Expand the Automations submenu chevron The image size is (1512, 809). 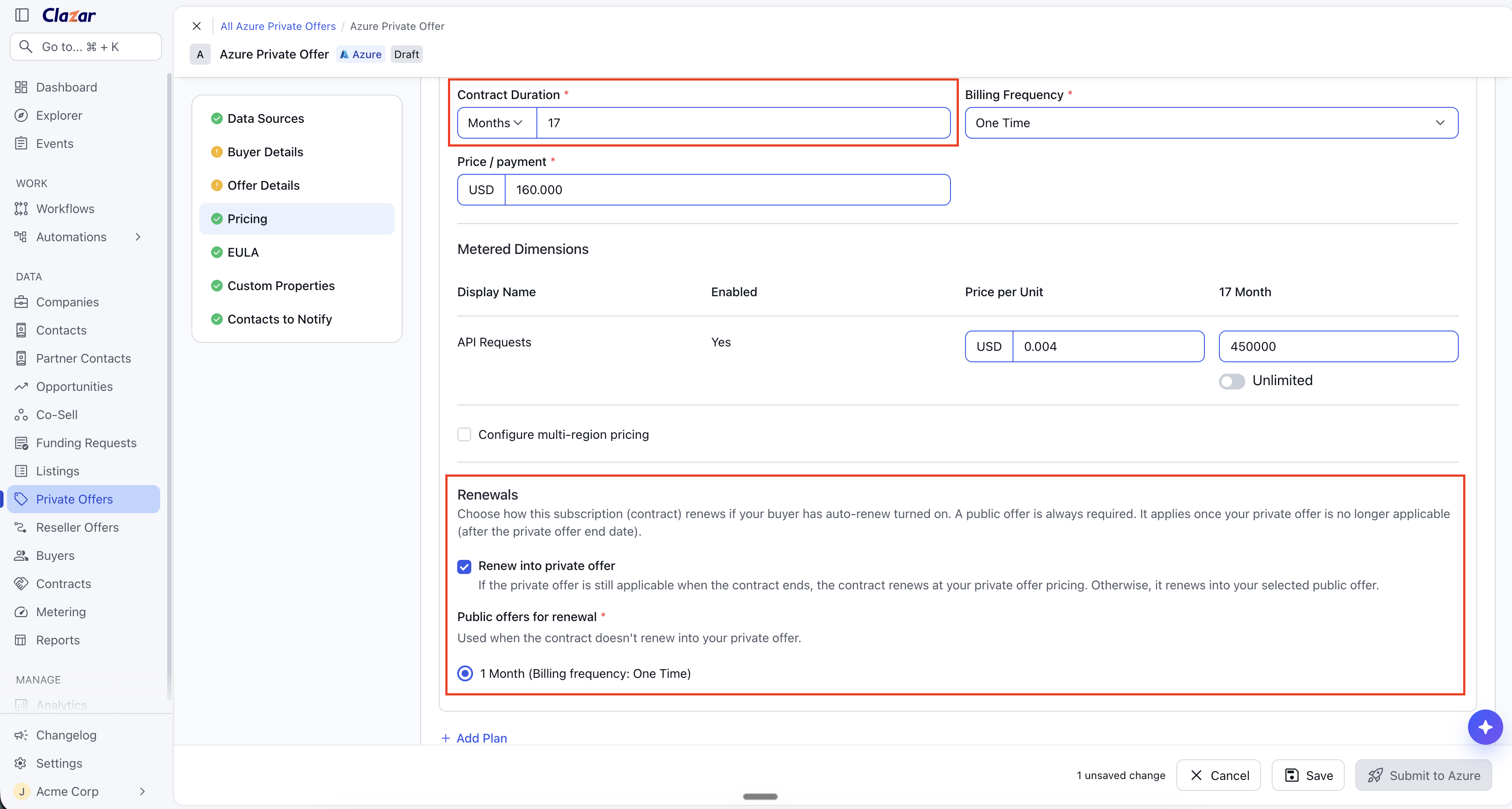139,237
